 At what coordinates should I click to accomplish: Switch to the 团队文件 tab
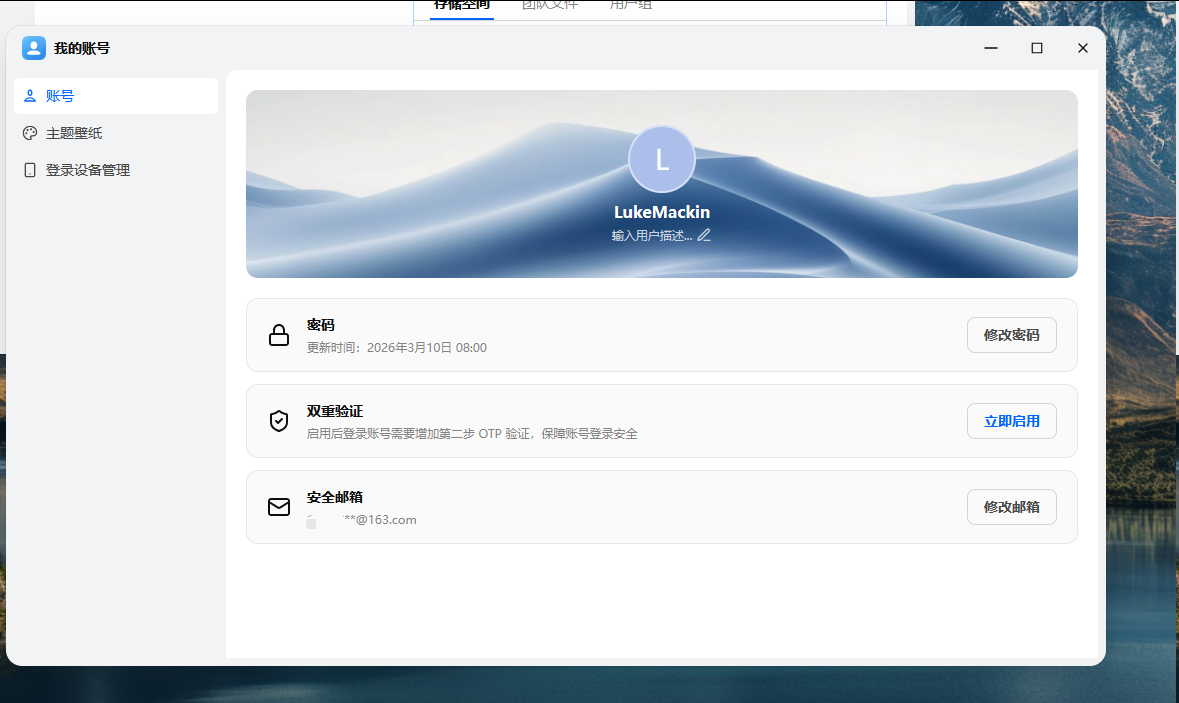(550, 5)
